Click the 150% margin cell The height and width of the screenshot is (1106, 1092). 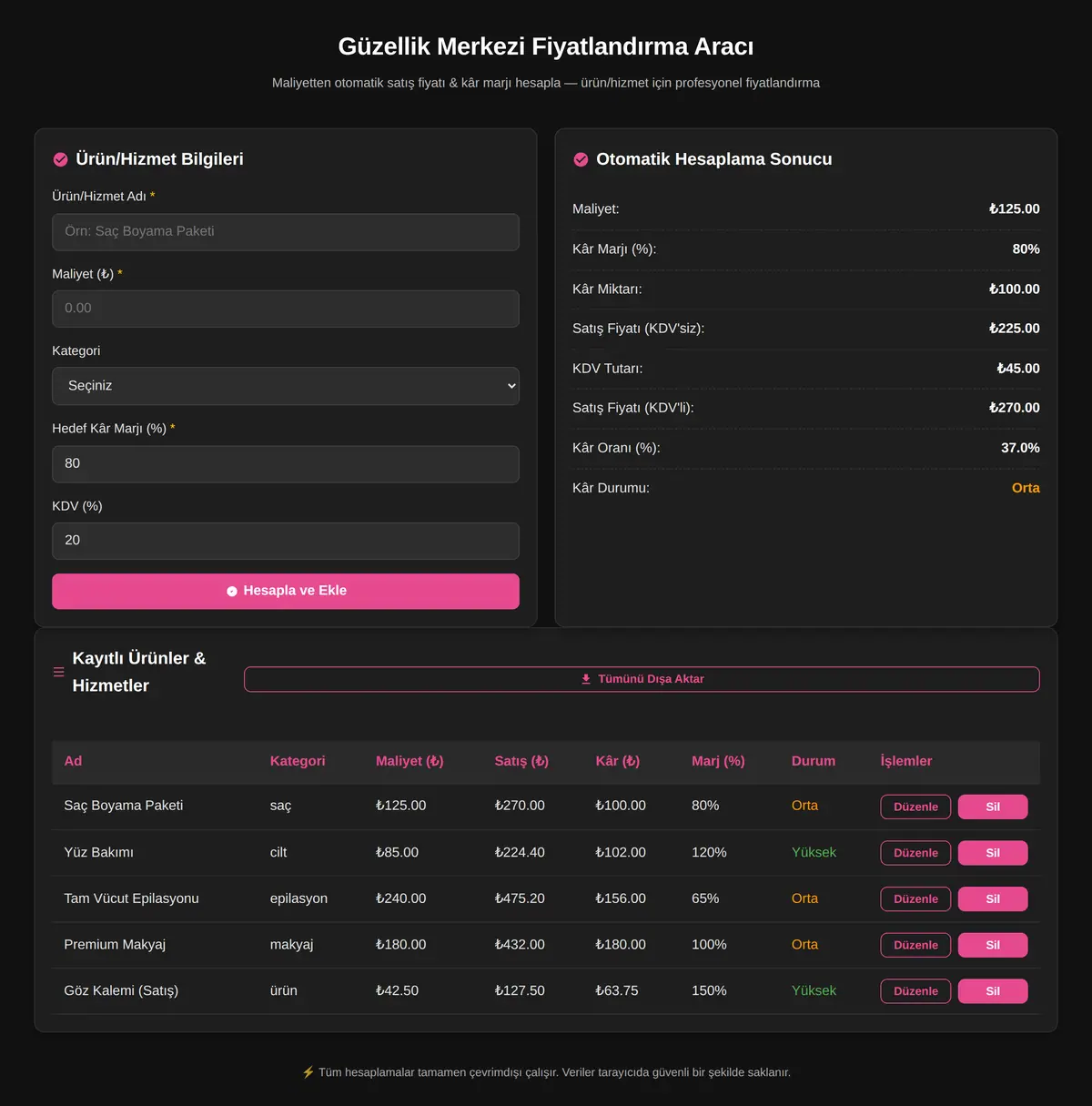[x=709, y=991]
